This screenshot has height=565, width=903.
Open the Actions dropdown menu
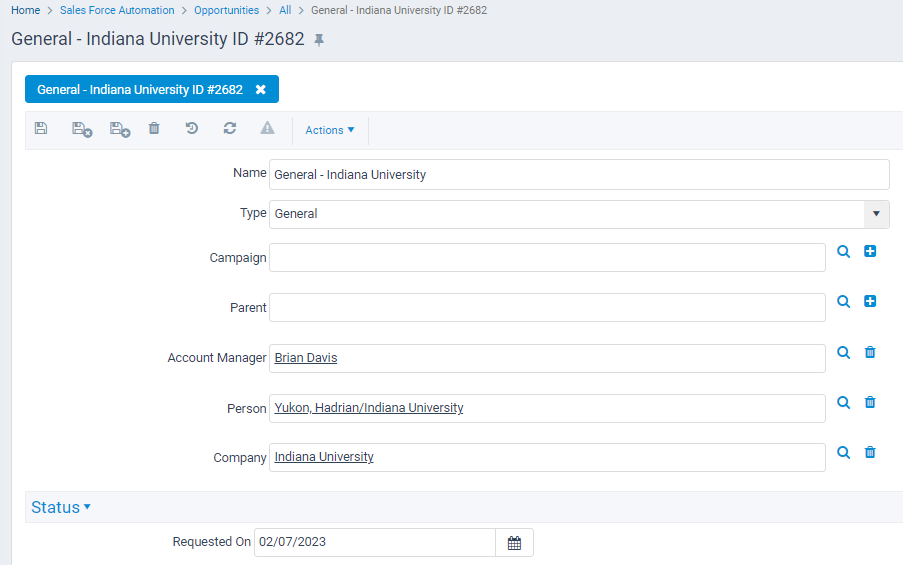pos(329,130)
